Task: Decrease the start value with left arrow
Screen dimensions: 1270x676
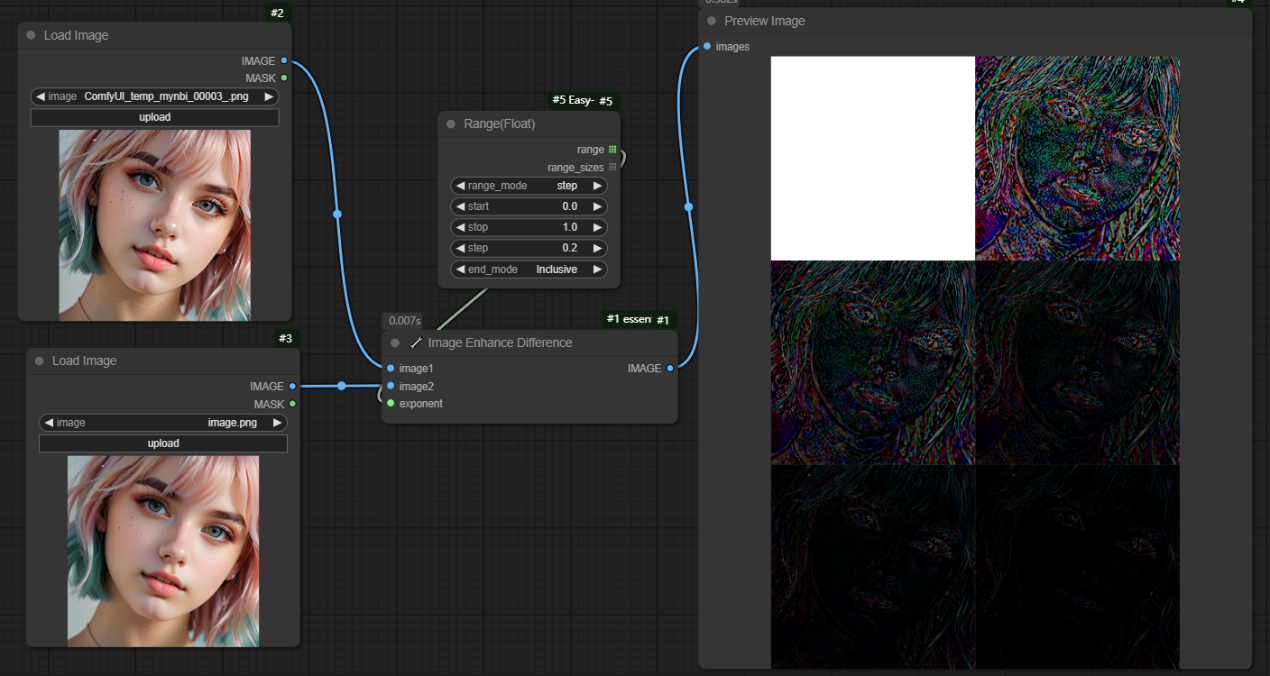Action: [x=460, y=207]
